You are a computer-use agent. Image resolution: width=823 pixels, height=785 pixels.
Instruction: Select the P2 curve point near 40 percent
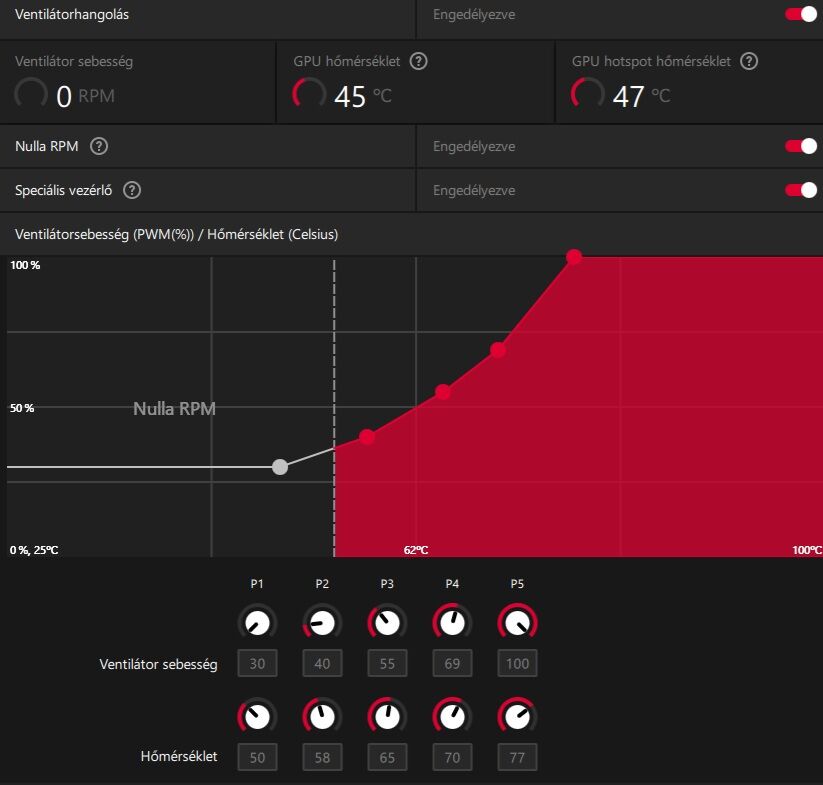(x=367, y=437)
